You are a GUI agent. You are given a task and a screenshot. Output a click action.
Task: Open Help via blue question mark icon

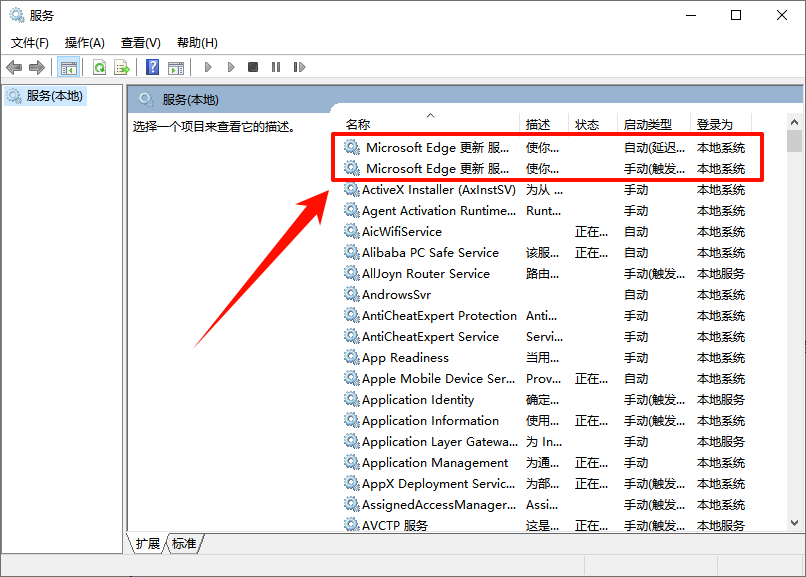[153, 67]
